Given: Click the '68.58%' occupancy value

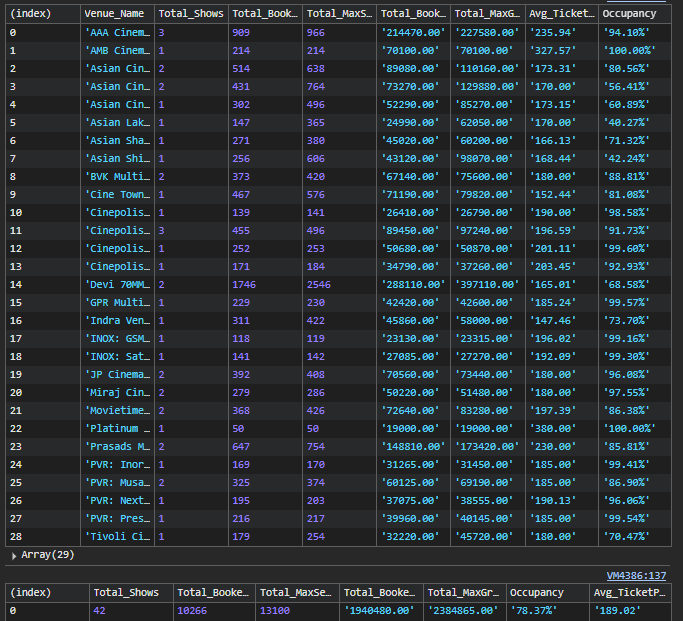Looking at the screenshot, I should 626,284.
